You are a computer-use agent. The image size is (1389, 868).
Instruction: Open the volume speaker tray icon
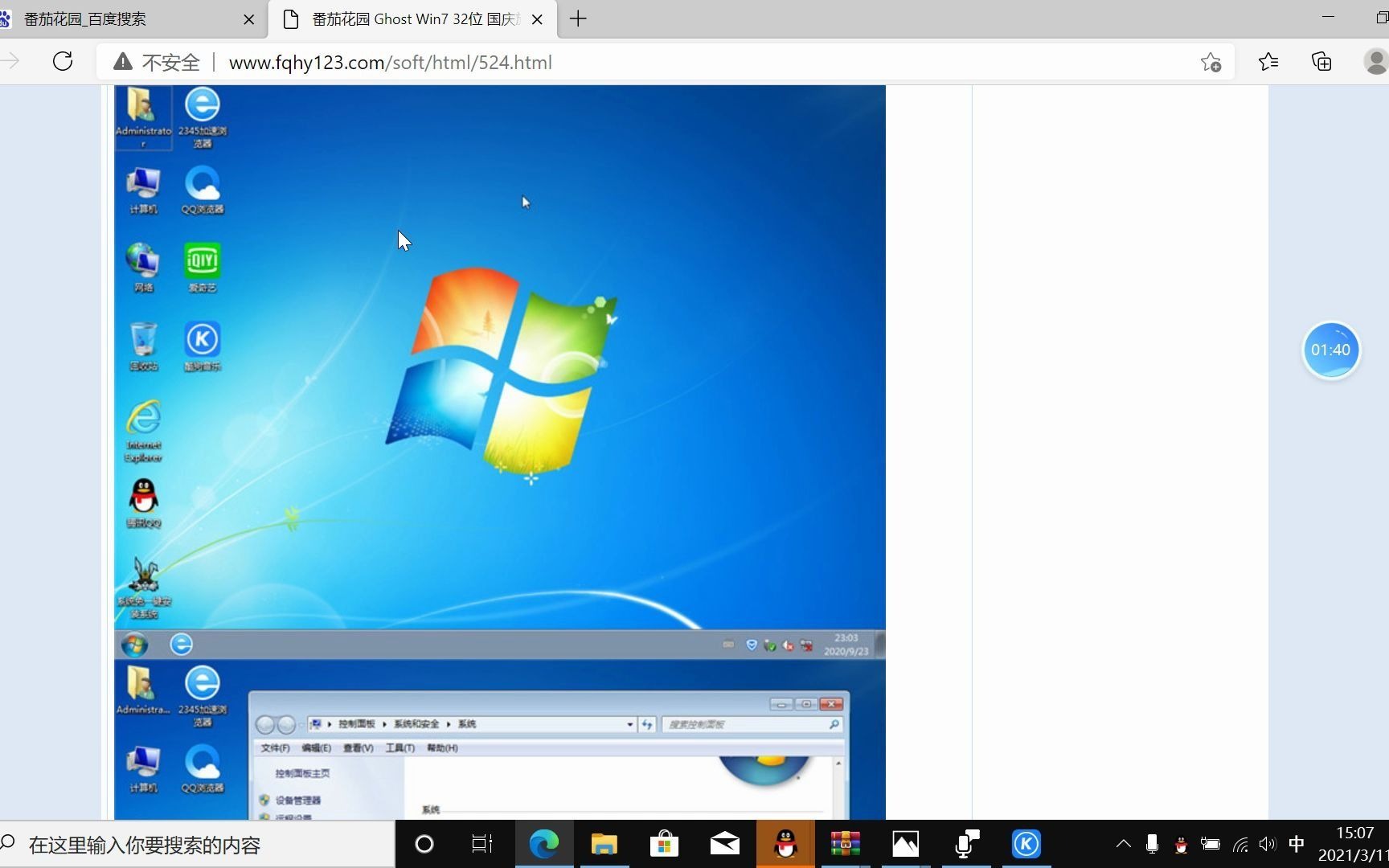click(1268, 844)
